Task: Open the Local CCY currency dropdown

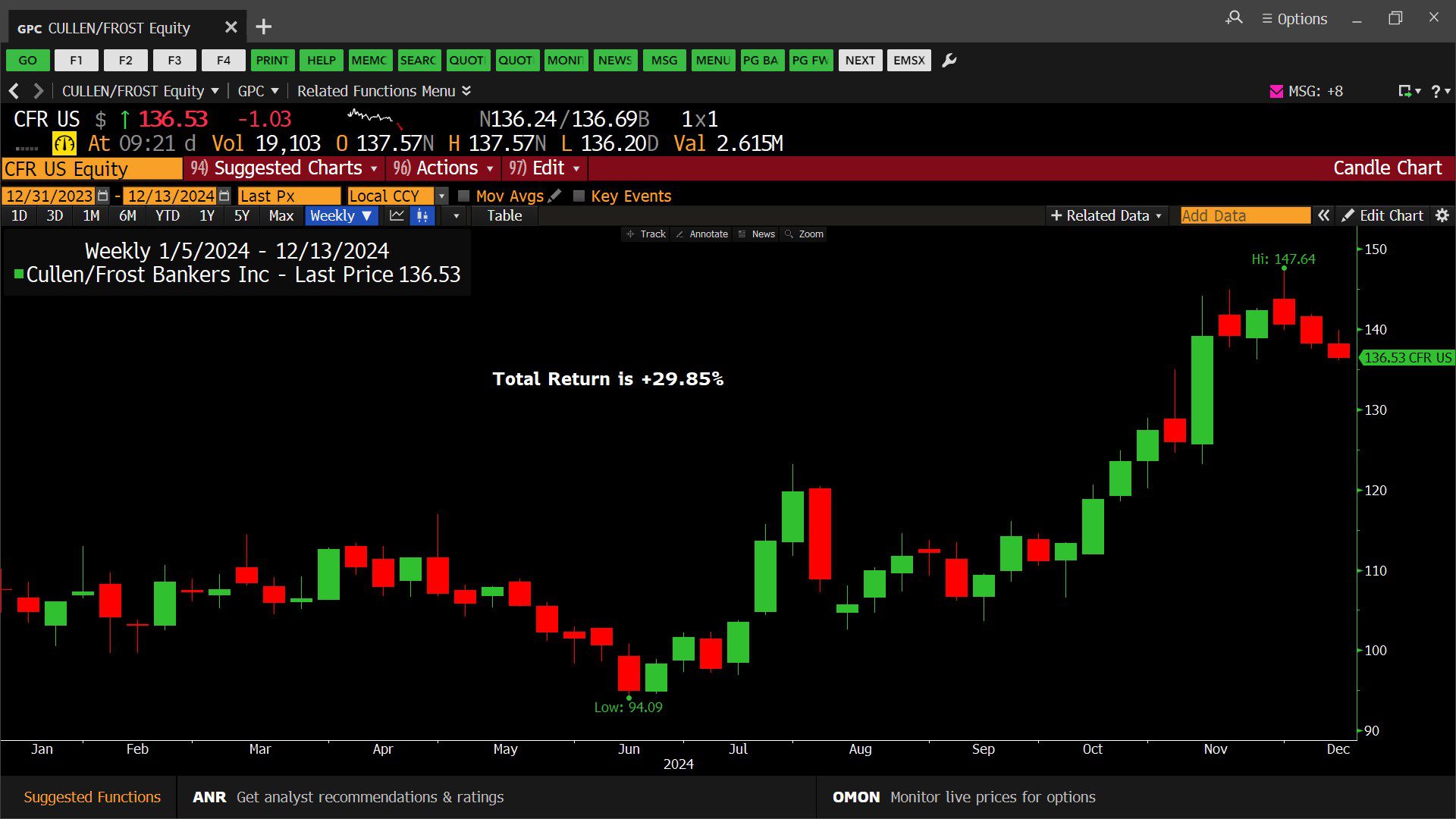Action: [441, 196]
